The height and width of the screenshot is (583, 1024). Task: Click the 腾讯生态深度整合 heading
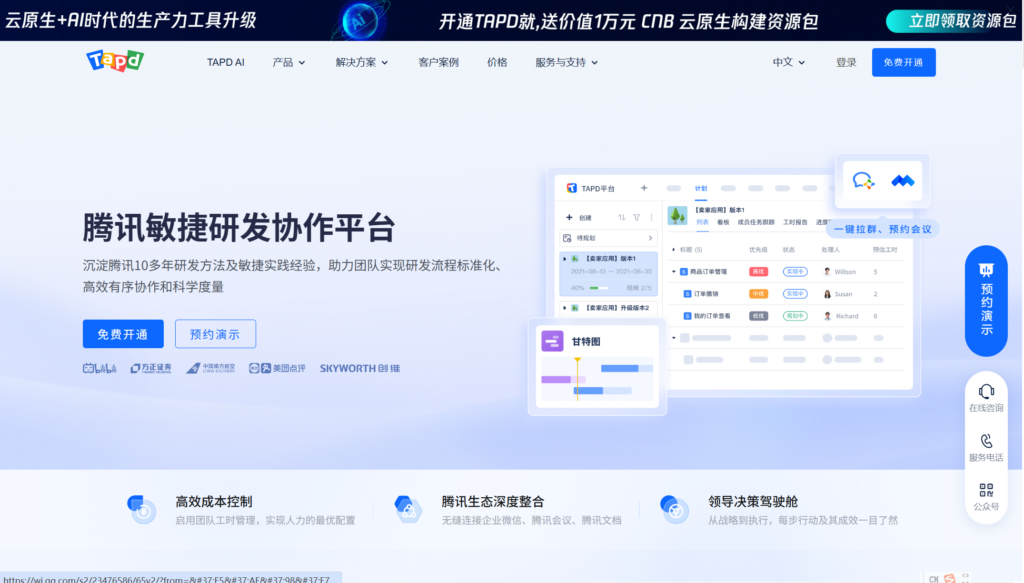click(x=492, y=501)
